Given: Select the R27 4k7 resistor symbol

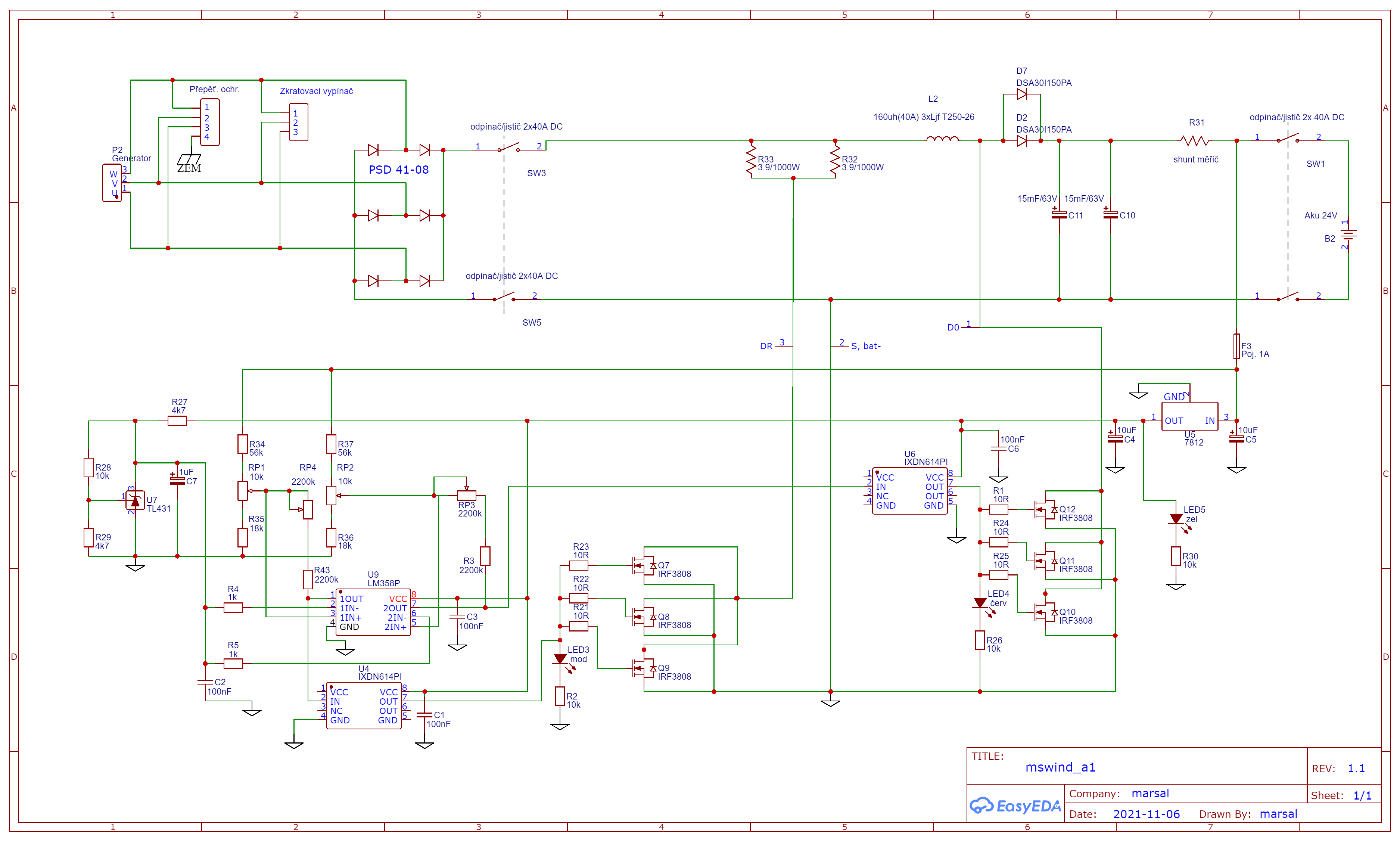Looking at the screenshot, I should click(177, 421).
